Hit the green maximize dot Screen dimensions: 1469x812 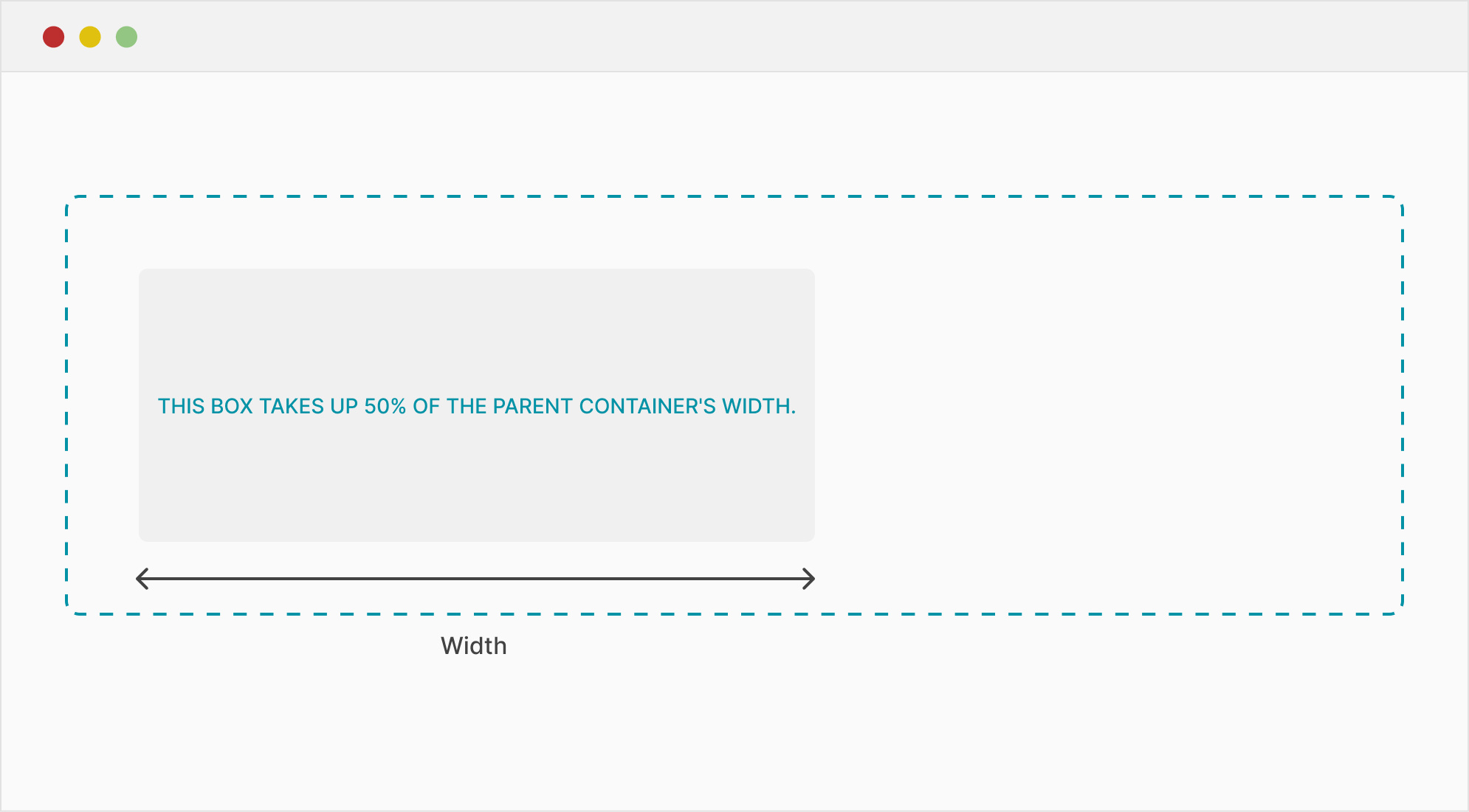tap(126, 37)
